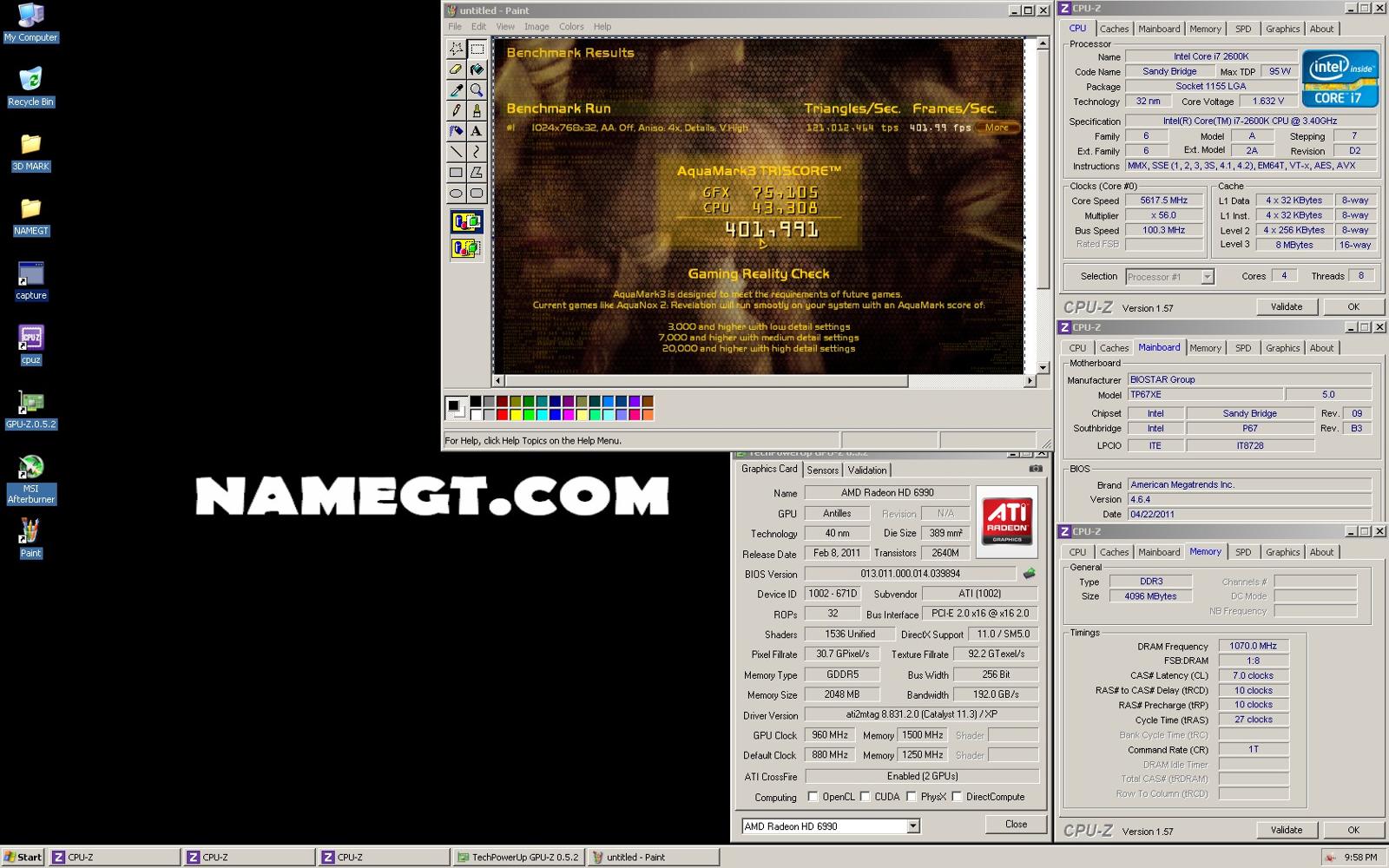Select the Free-Form Select tool in Paint
The width and height of the screenshot is (1389, 868).
456,49
